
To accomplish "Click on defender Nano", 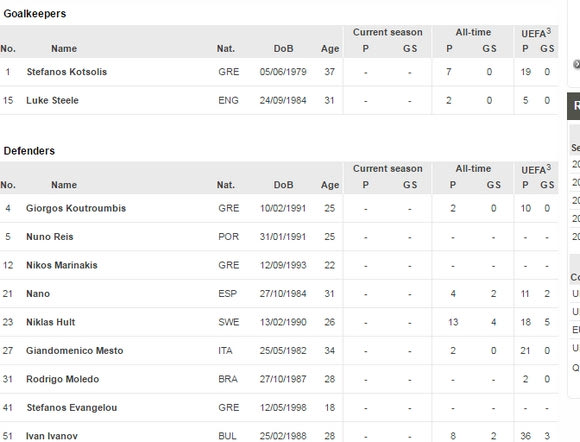I will (x=38, y=294).
